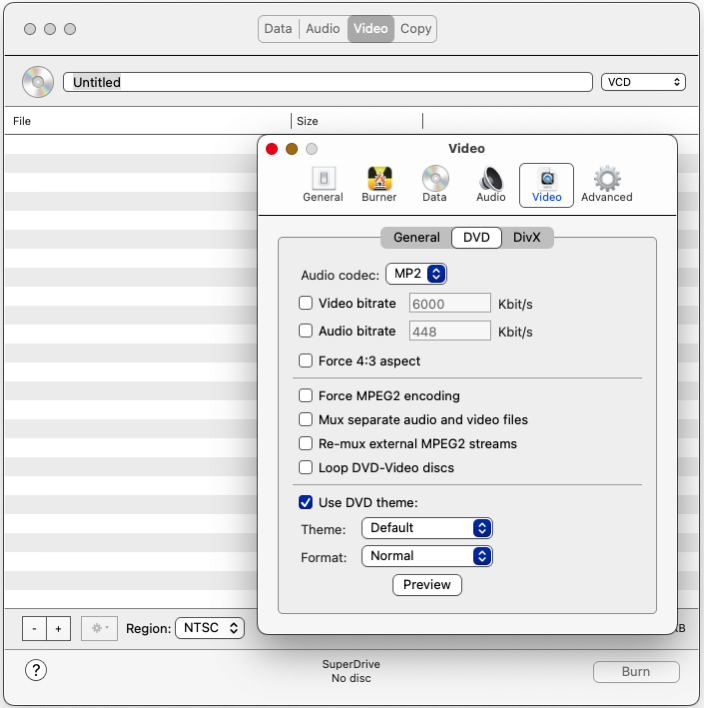704x708 pixels.
Task: Enable the Video bitrate checkbox
Action: click(x=306, y=303)
